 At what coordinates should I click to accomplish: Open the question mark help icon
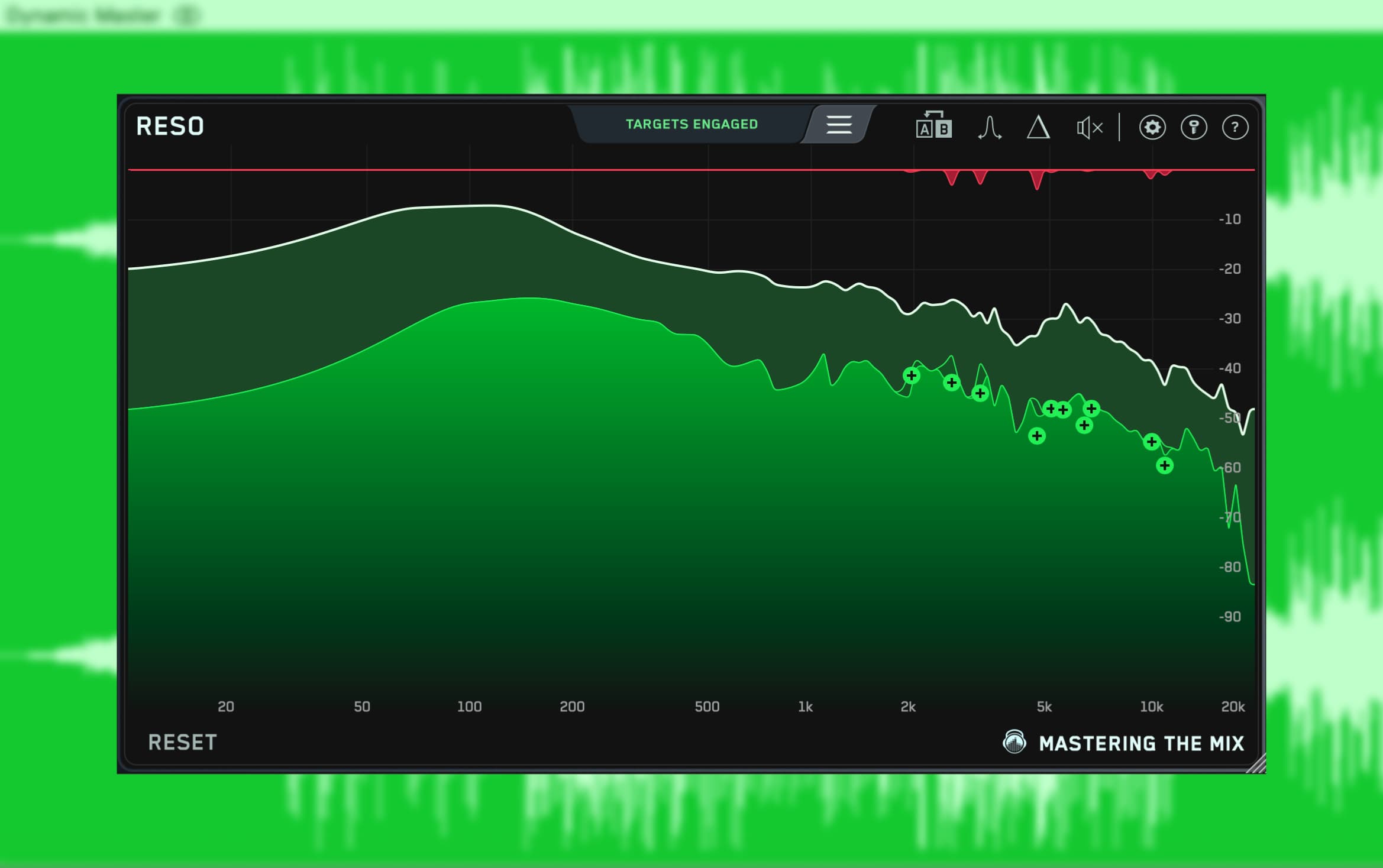[x=1235, y=127]
